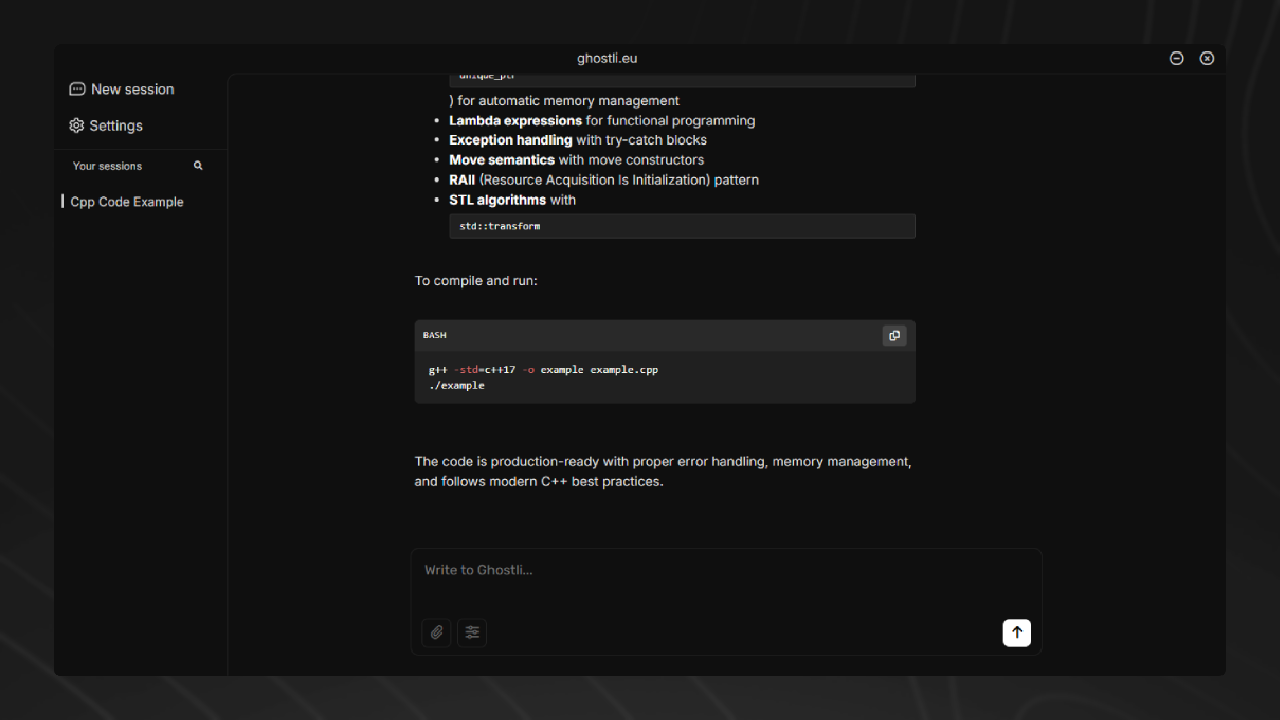The image size is (1280, 720).
Task: Click the New session button
Action: (x=121, y=89)
